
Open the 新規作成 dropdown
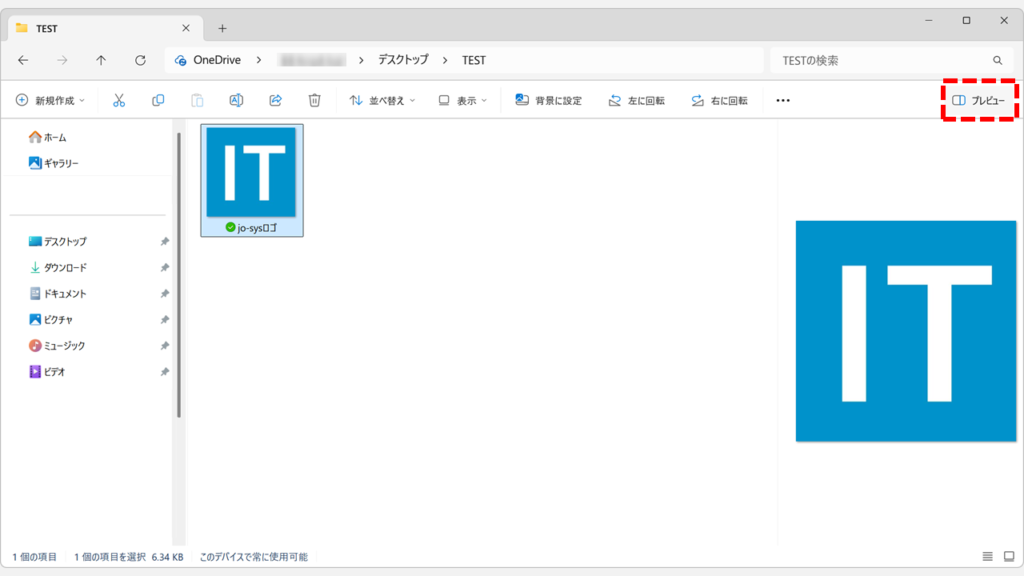(x=50, y=100)
